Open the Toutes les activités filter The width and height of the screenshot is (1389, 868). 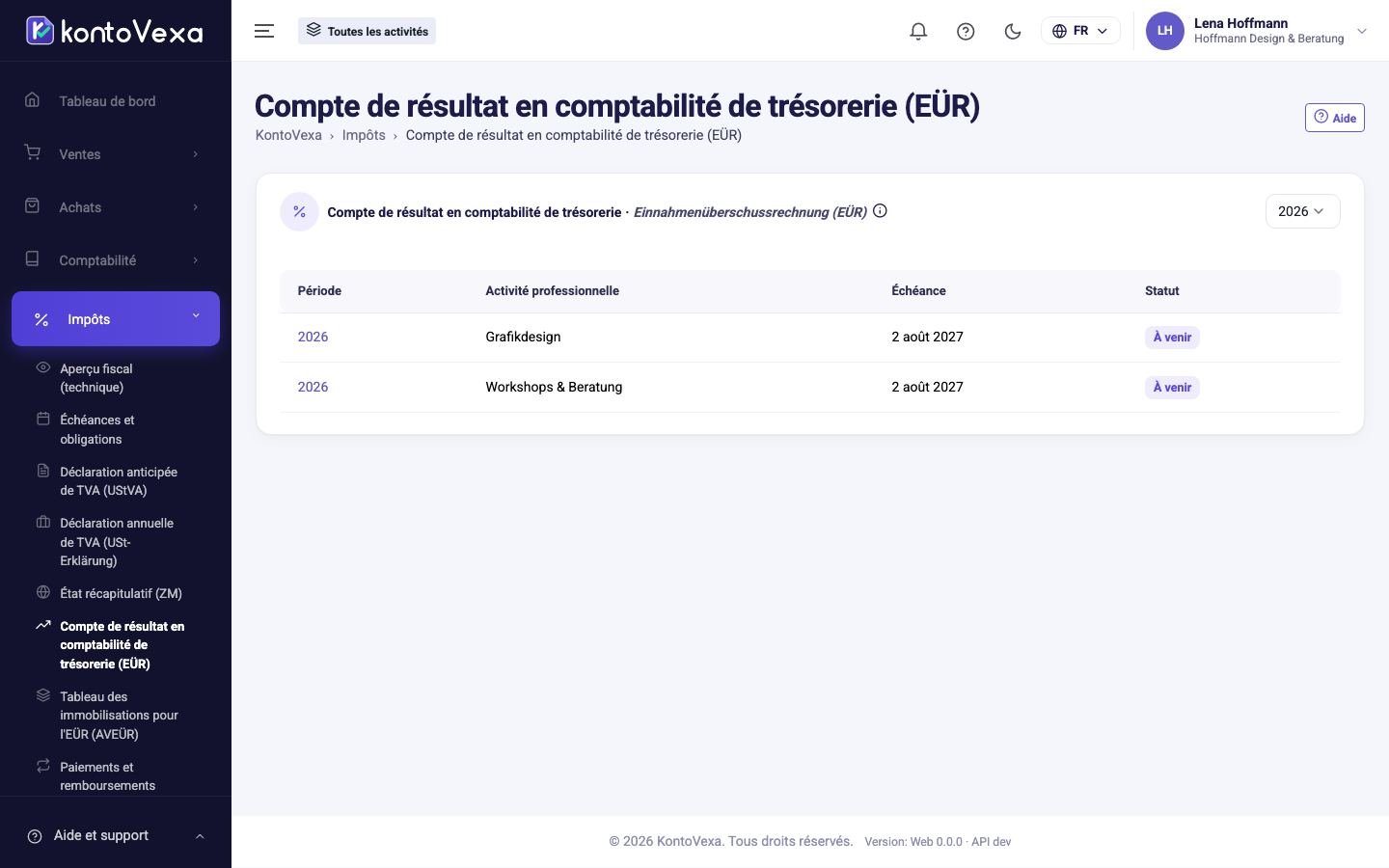pyautogui.click(x=367, y=31)
